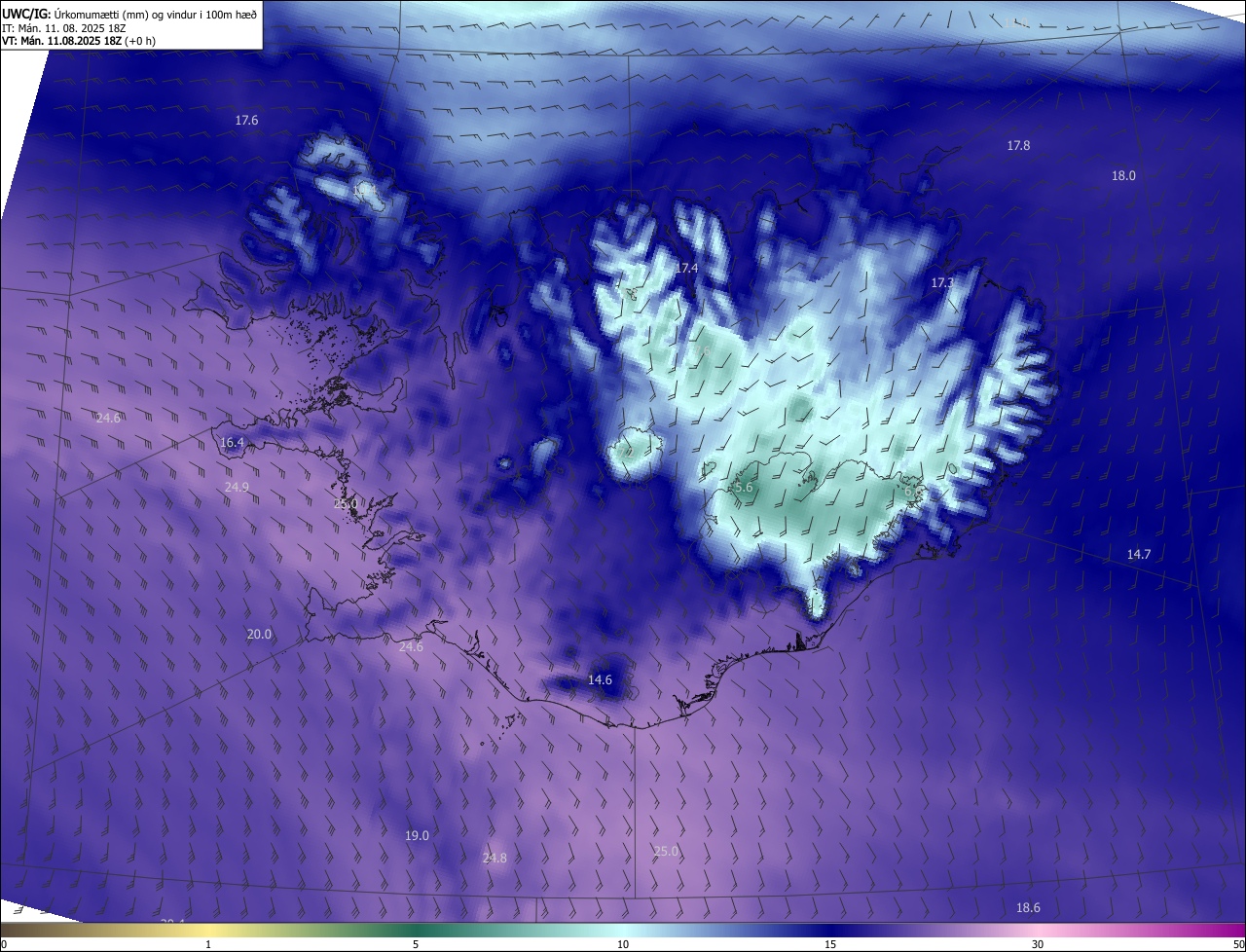This screenshot has width=1246, height=952.
Task: Click the 16.4 value on the map
Action: (x=233, y=442)
